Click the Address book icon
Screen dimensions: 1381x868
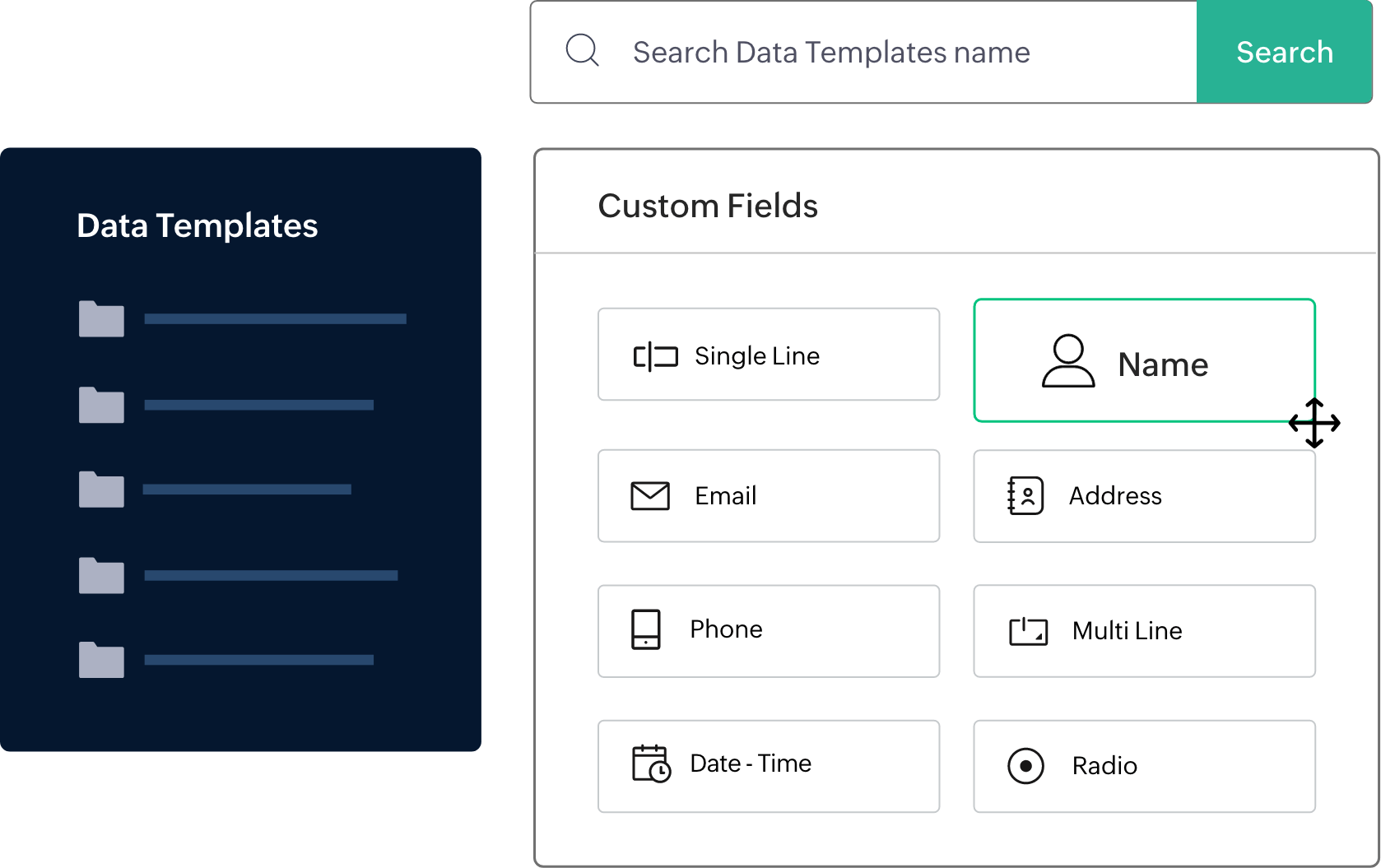click(1025, 496)
